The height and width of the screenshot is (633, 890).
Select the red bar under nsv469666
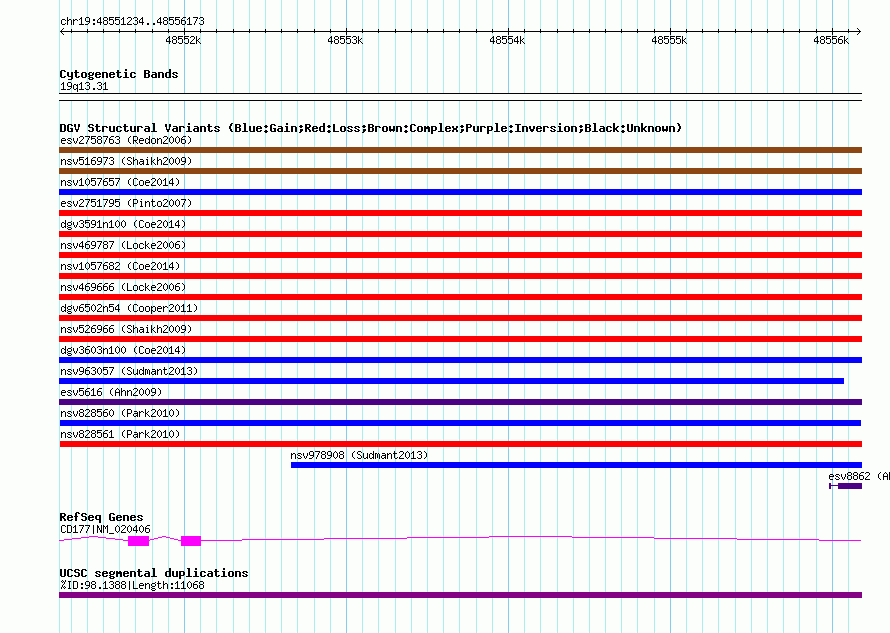point(460,297)
